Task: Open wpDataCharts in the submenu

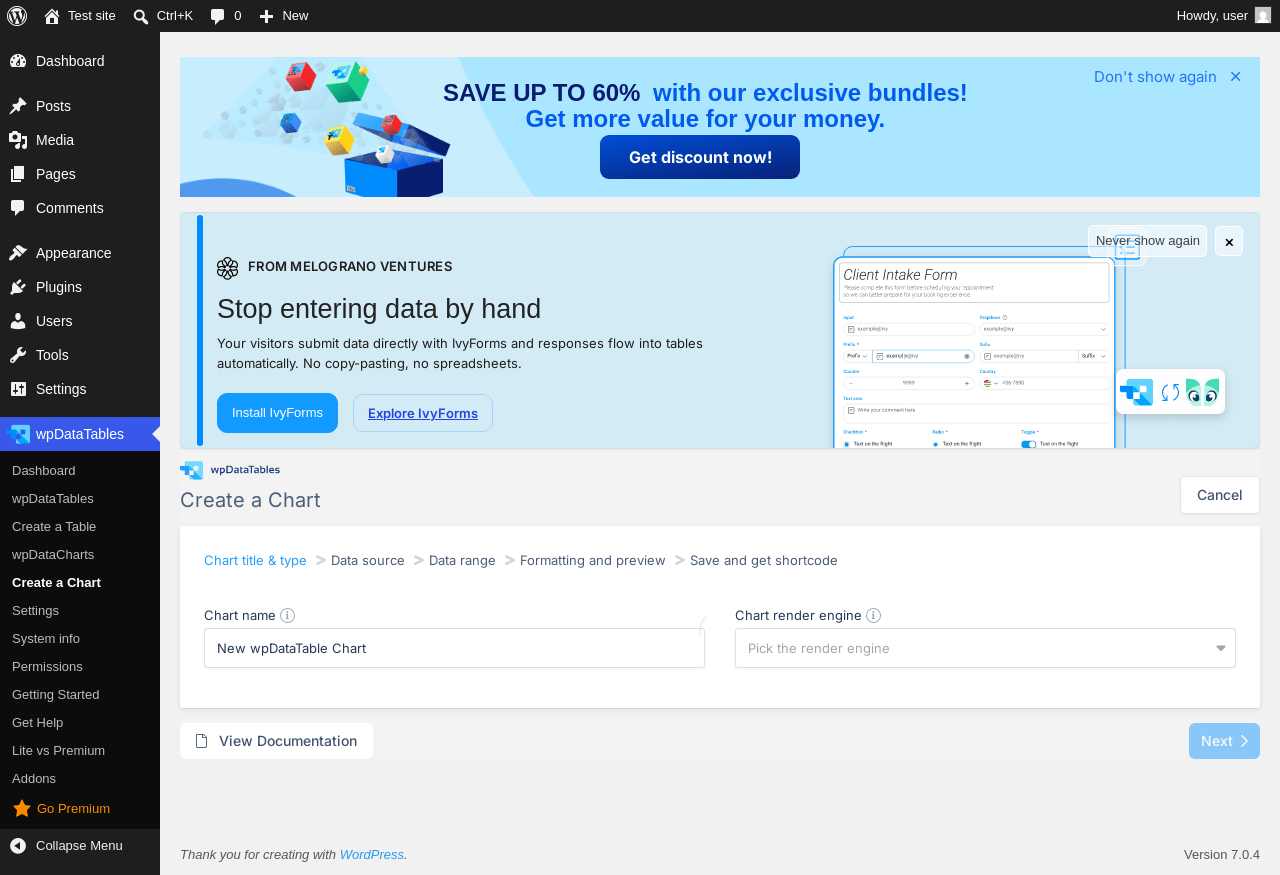Action: coord(53,554)
